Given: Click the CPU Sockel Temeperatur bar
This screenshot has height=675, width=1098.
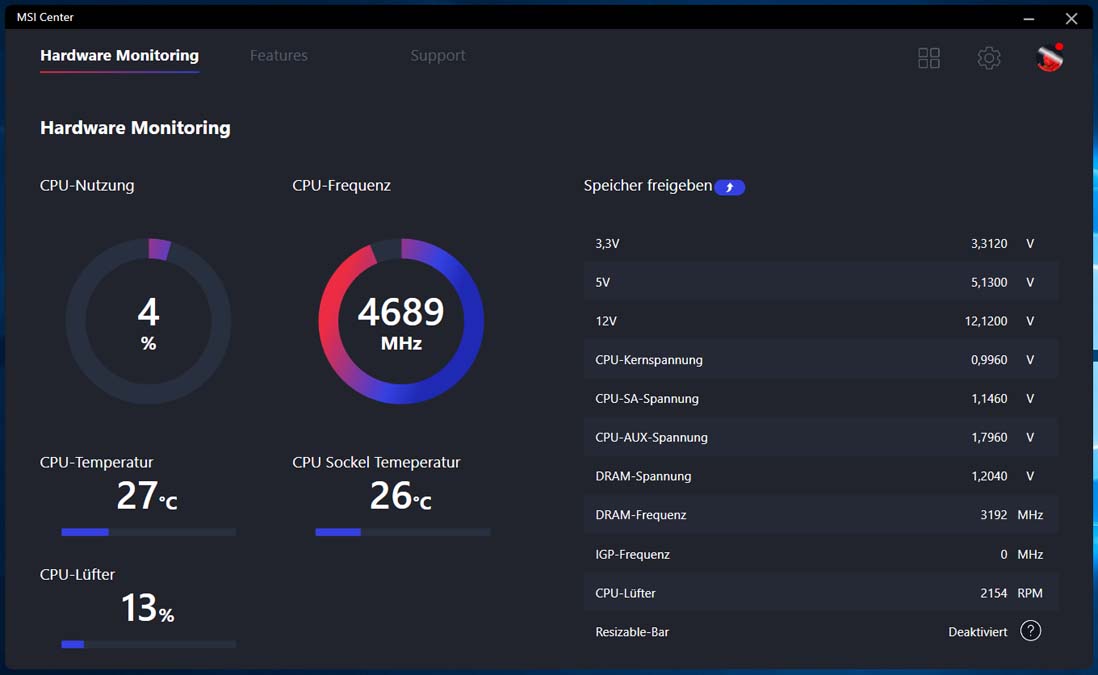Looking at the screenshot, I should pyautogui.click(x=403, y=532).
